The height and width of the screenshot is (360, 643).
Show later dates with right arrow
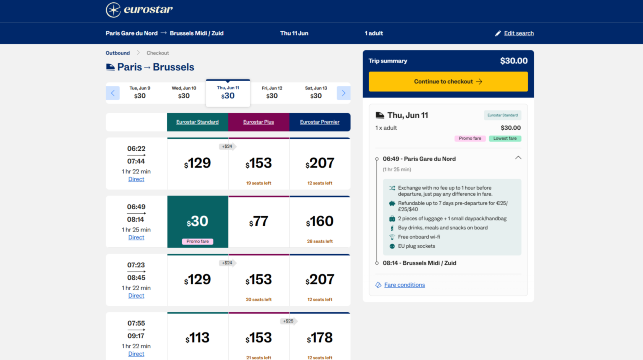344,93
